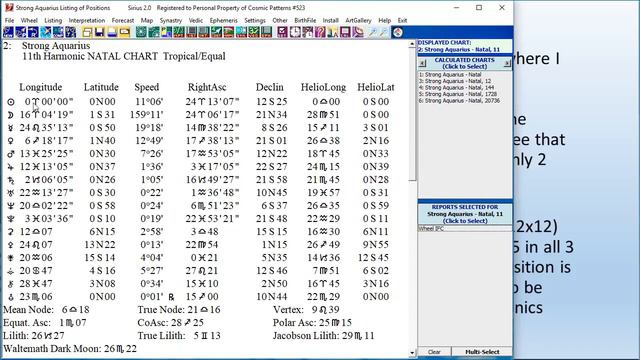The width and height of the screenshot is (640, 360).
Task: Click the first dark blue toolbar icon
Action: [8, 32]
